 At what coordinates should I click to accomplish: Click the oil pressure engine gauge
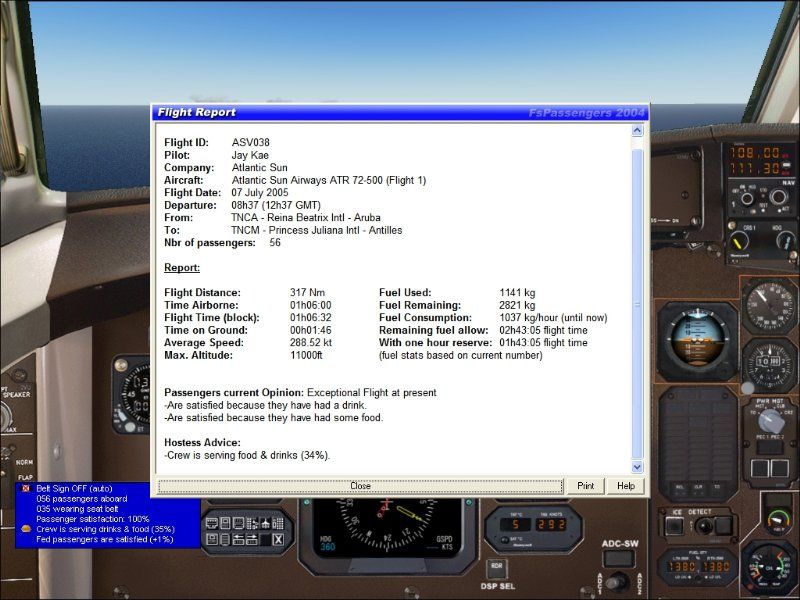click(x=769, y=568)
